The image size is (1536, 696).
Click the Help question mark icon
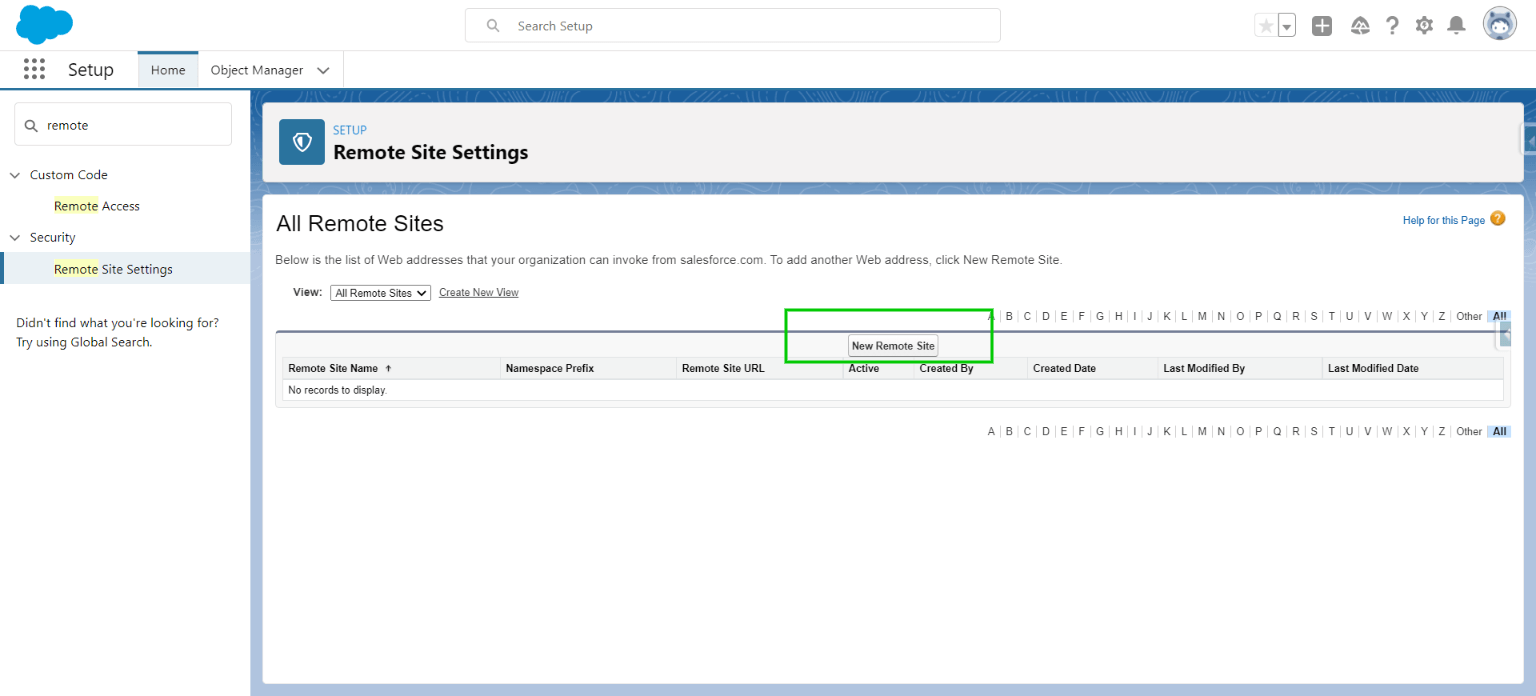click(x=1392, y=25)
